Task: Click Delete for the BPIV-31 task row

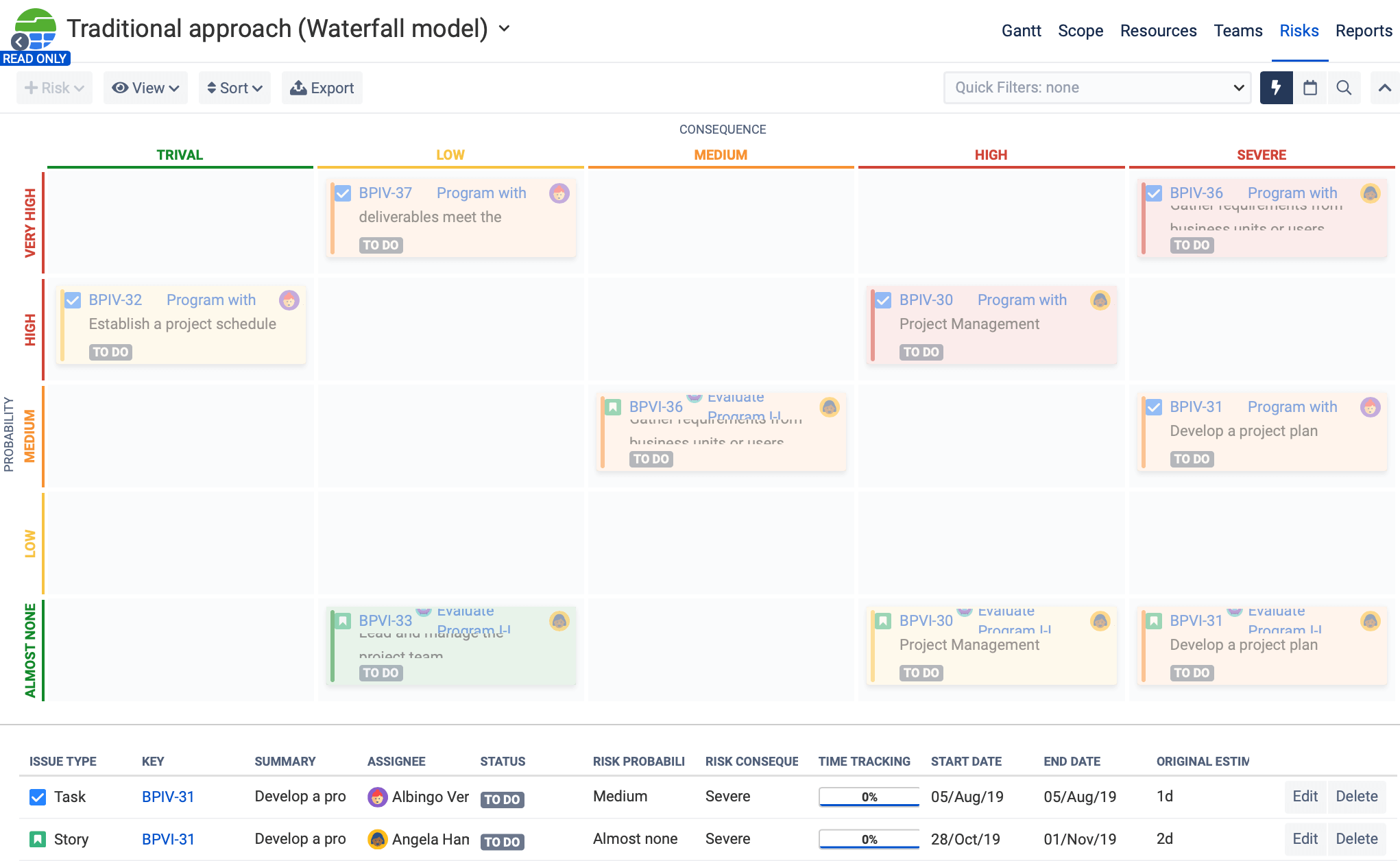Action: (1356, 797)
